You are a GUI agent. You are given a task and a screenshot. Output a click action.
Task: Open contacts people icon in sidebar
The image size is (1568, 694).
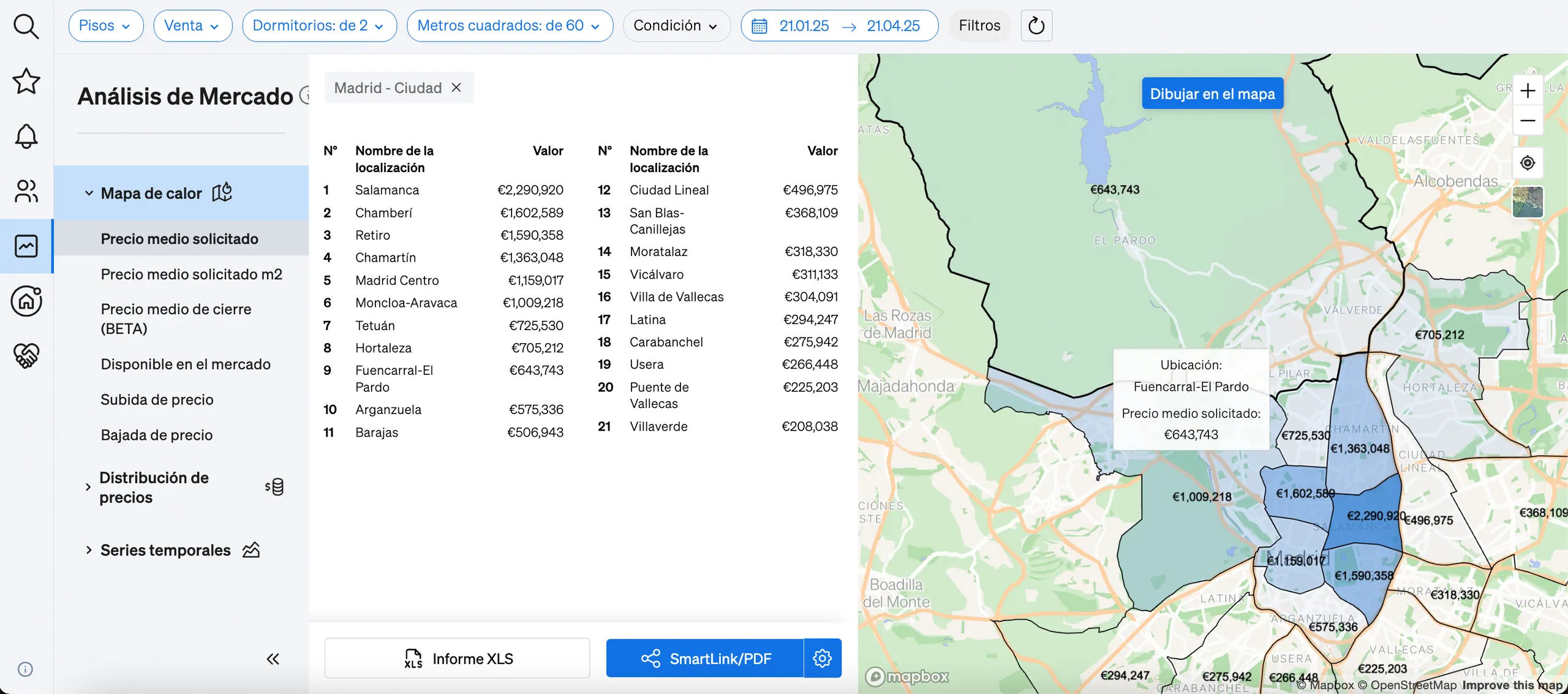pos(26,191)
